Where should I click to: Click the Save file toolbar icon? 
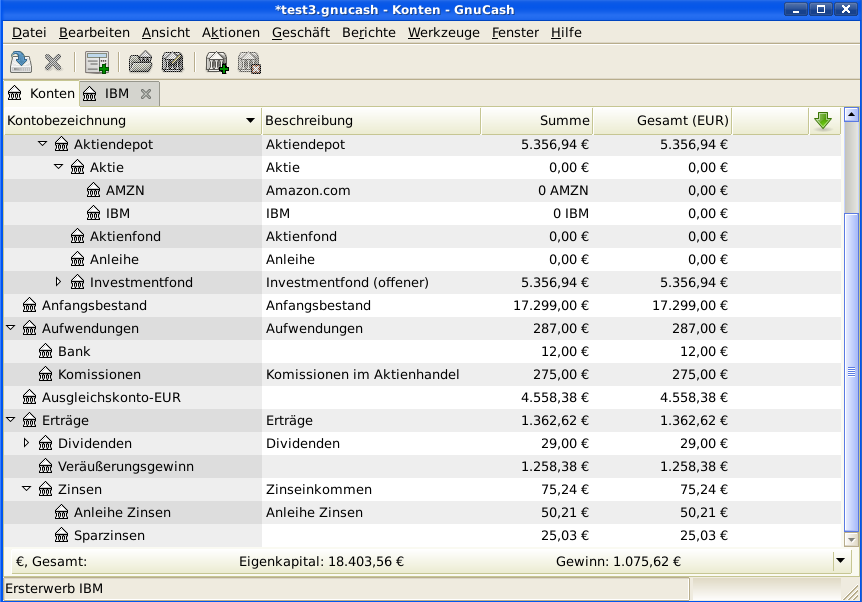pyautogui.click(x=21, y=63)
